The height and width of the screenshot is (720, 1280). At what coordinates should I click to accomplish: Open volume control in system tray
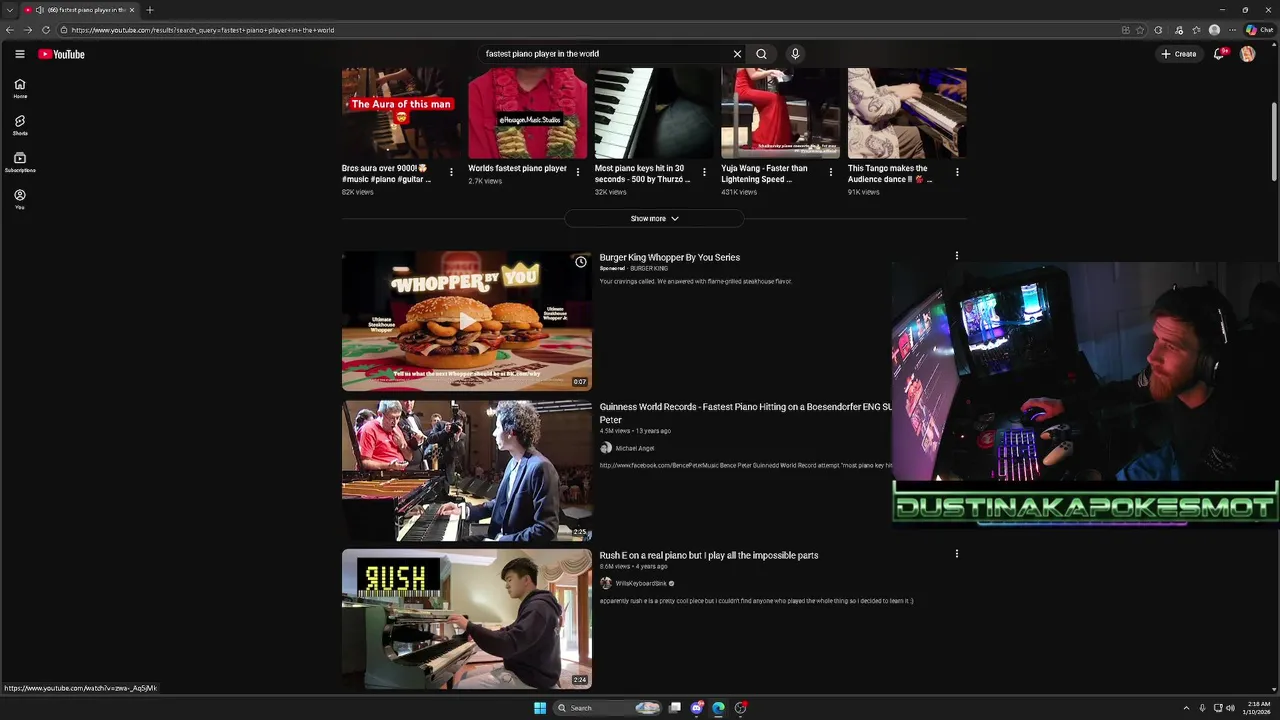1230,708
